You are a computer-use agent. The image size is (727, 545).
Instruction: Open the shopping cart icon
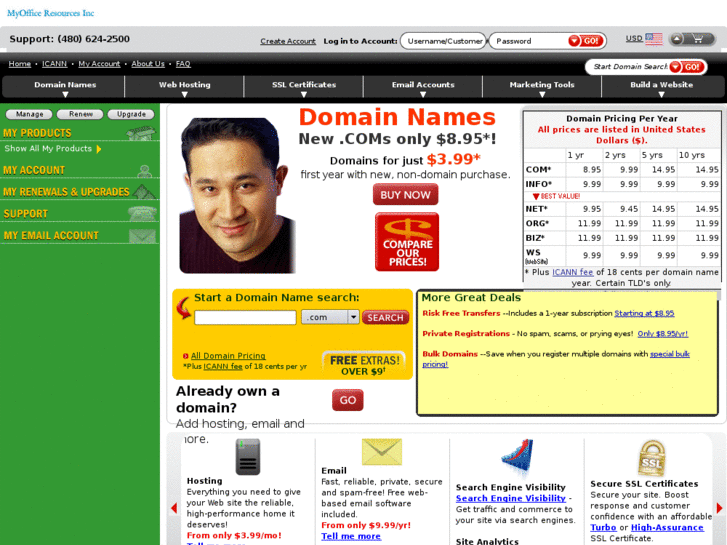[x=697, y=39]
